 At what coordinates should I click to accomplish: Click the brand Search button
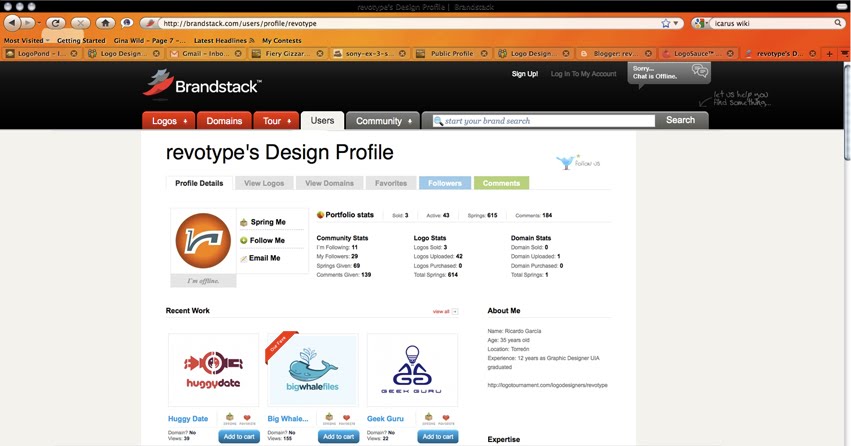[681, 120]
